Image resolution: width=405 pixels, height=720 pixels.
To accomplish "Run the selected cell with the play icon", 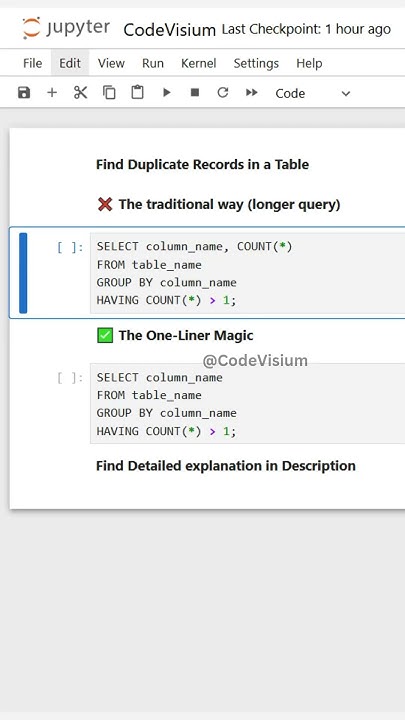I will coord(167,93).
